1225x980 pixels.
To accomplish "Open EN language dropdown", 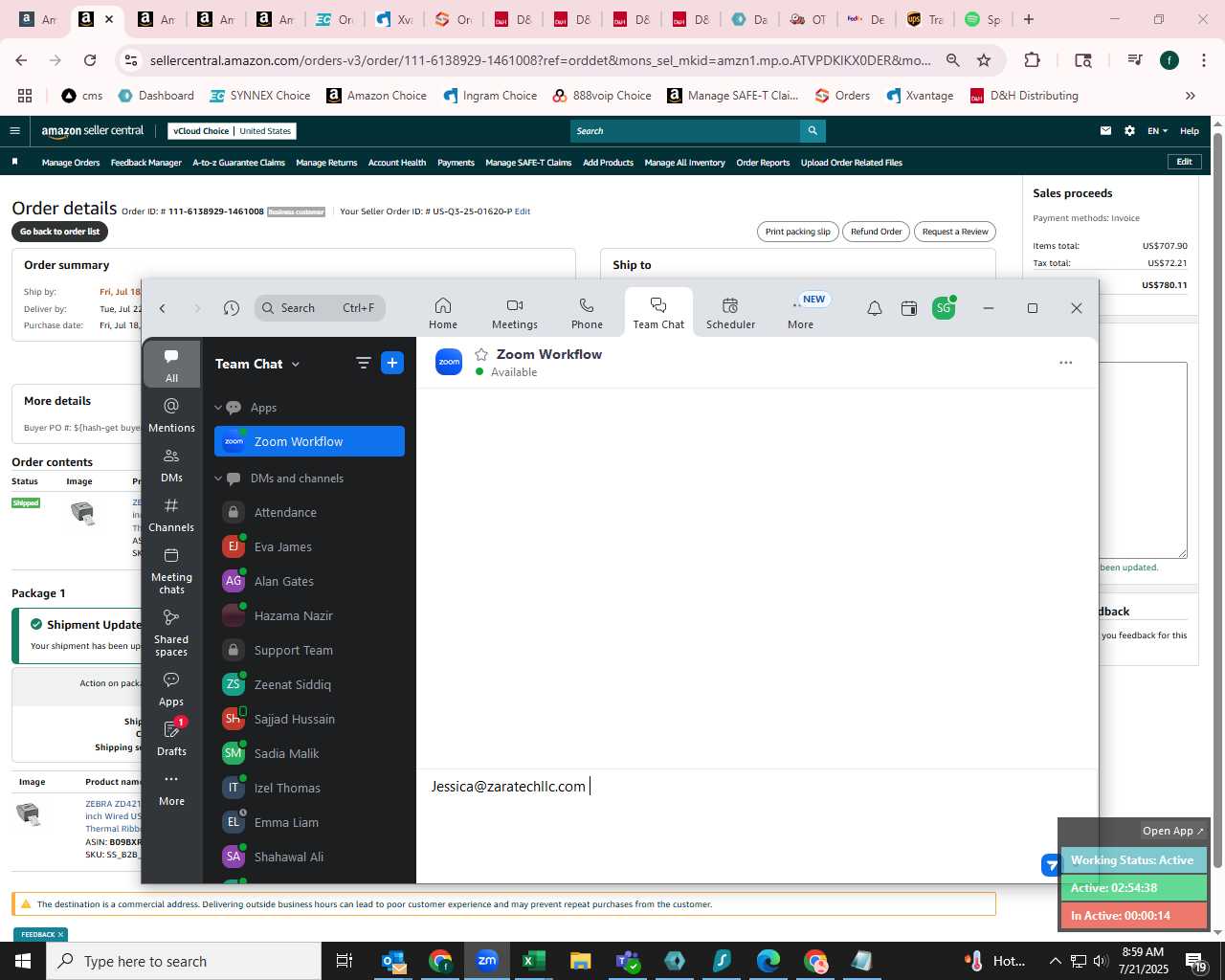I will pyautogui.click(x=1157, y=131).
